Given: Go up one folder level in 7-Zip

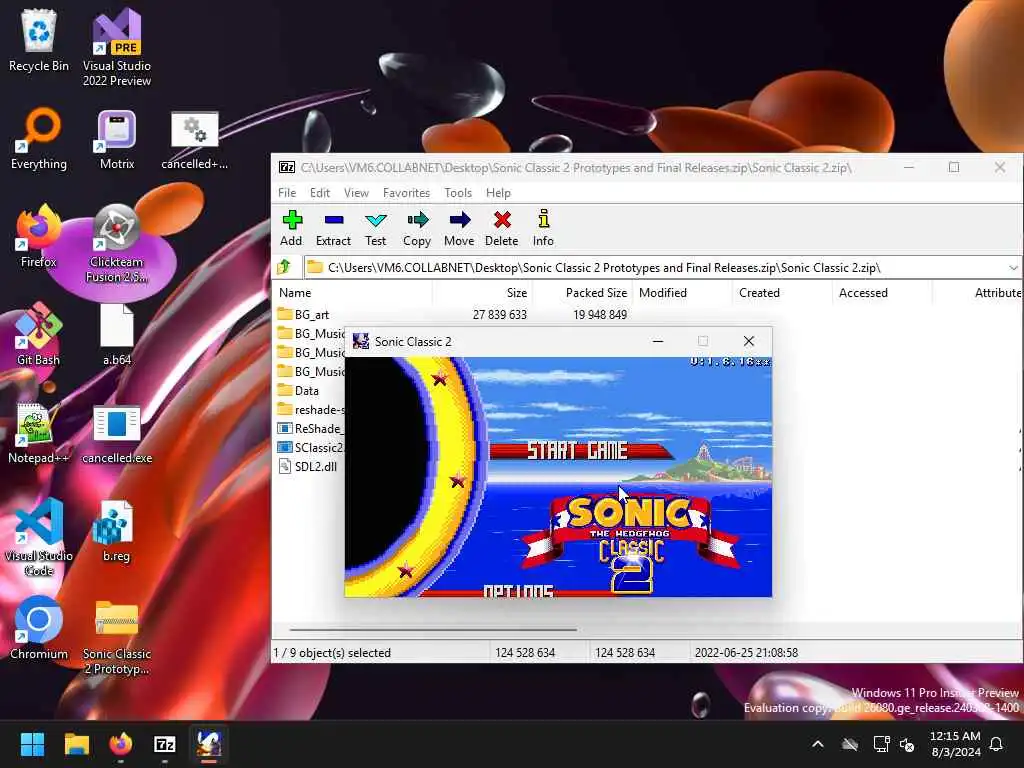Looking at the screenshot, I should (x=284, y=267).
